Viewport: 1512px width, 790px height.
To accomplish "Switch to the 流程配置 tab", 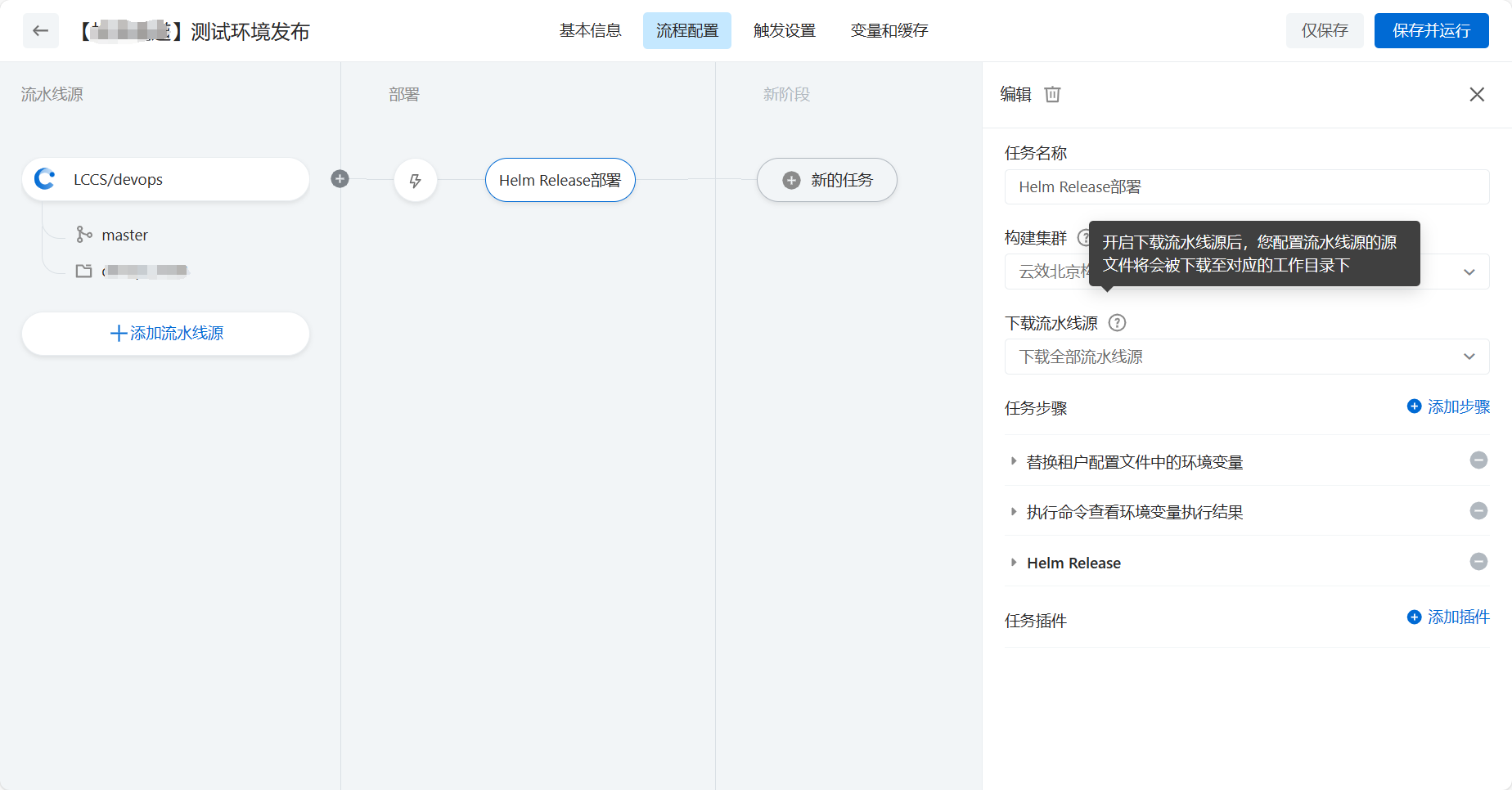I will [x=687, y=31].
